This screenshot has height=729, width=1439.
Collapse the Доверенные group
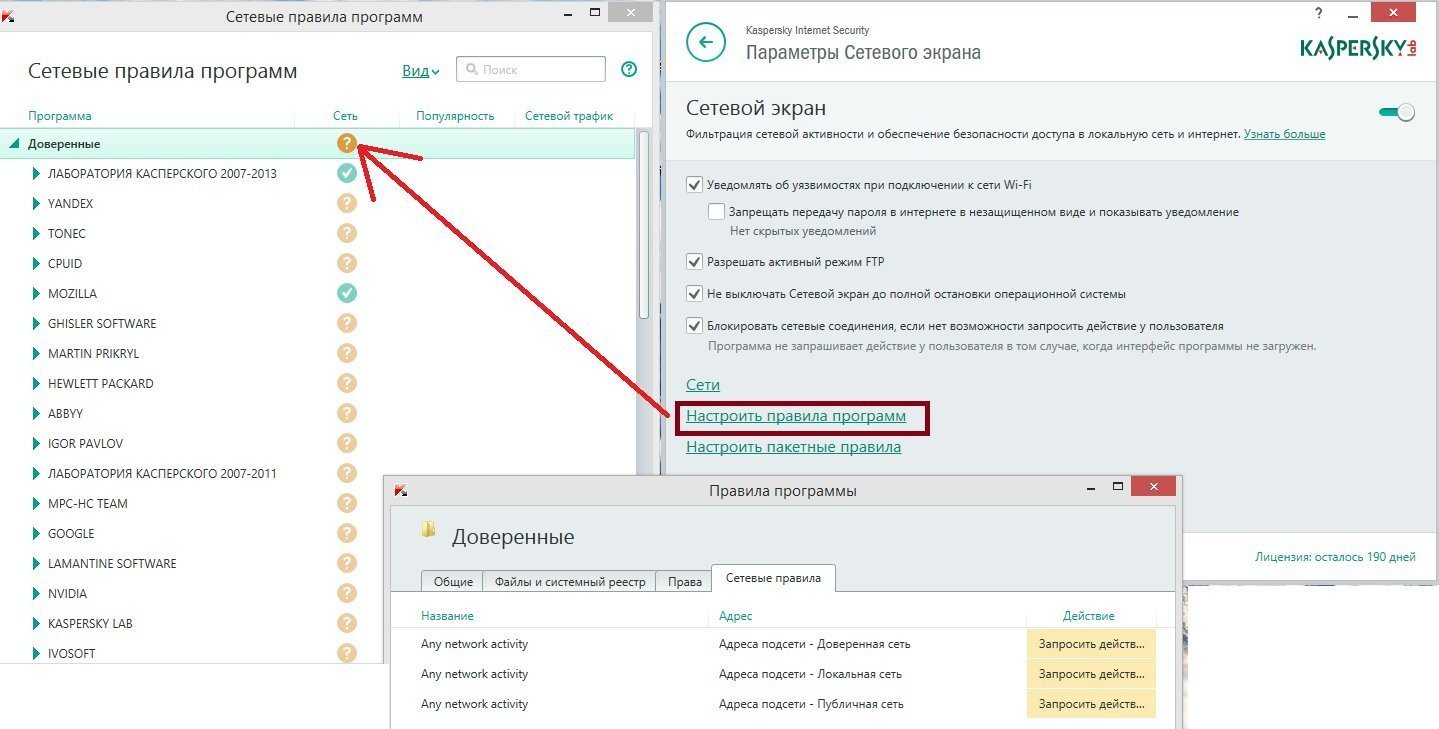pyautogui.click(x=14, y=144)
